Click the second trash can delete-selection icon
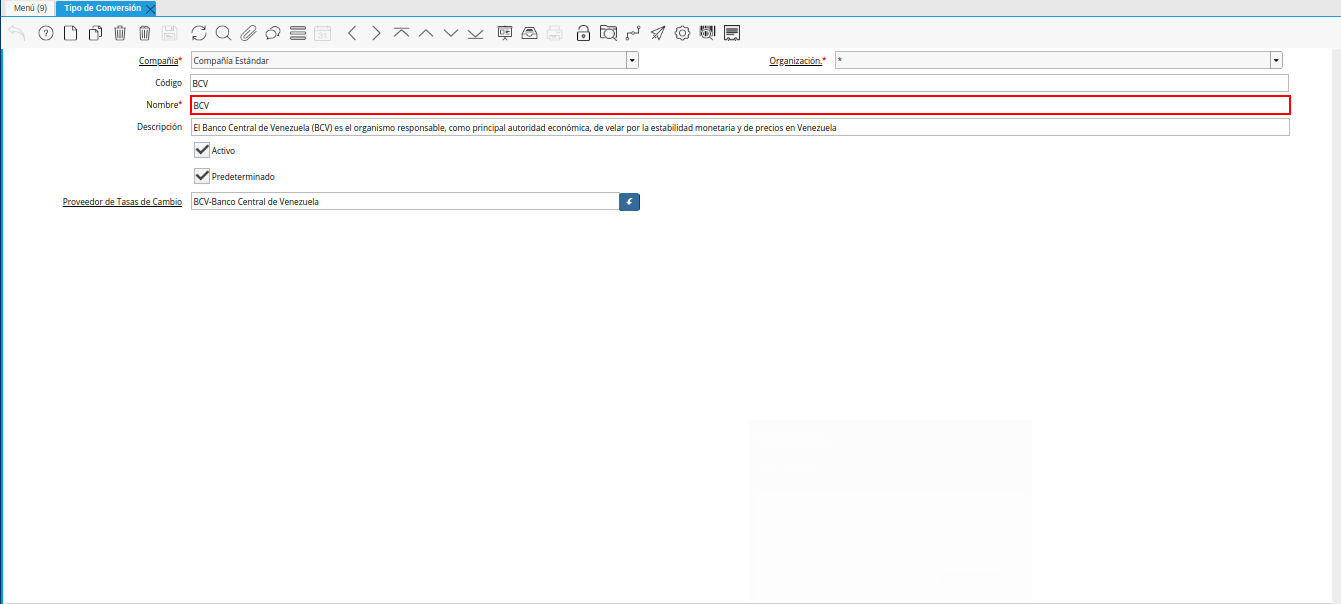This screenshot has height=604, width=1341. point(145,33)
